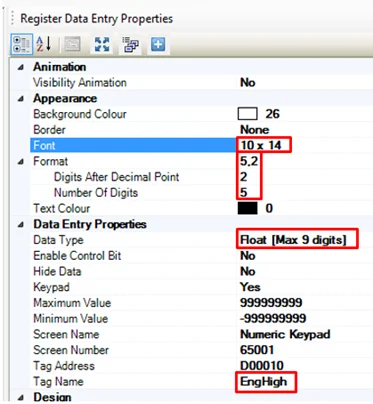
Task: Select the Border property label
Action: pos(49,130)
